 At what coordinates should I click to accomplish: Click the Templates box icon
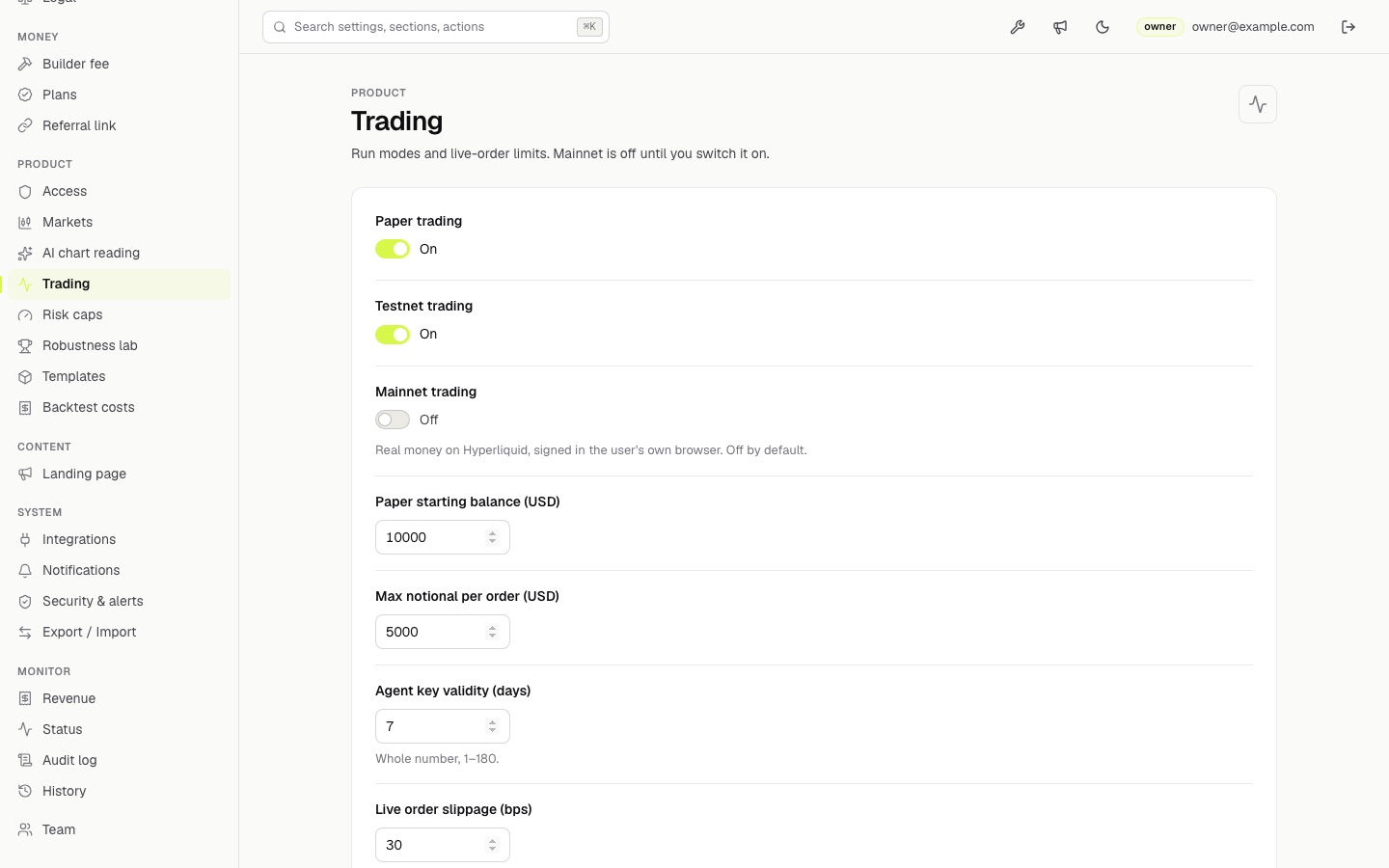click(x=25, y=376)
